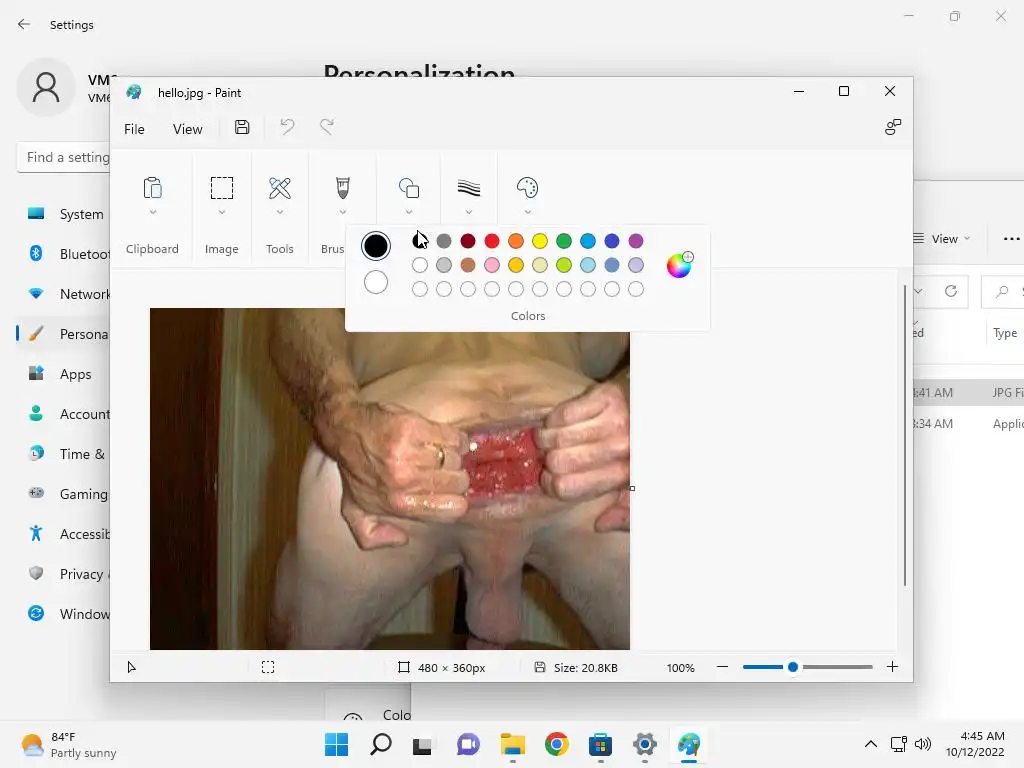Open the View dropdown in File Explorer
The image size is (1024, 768).
942,238
